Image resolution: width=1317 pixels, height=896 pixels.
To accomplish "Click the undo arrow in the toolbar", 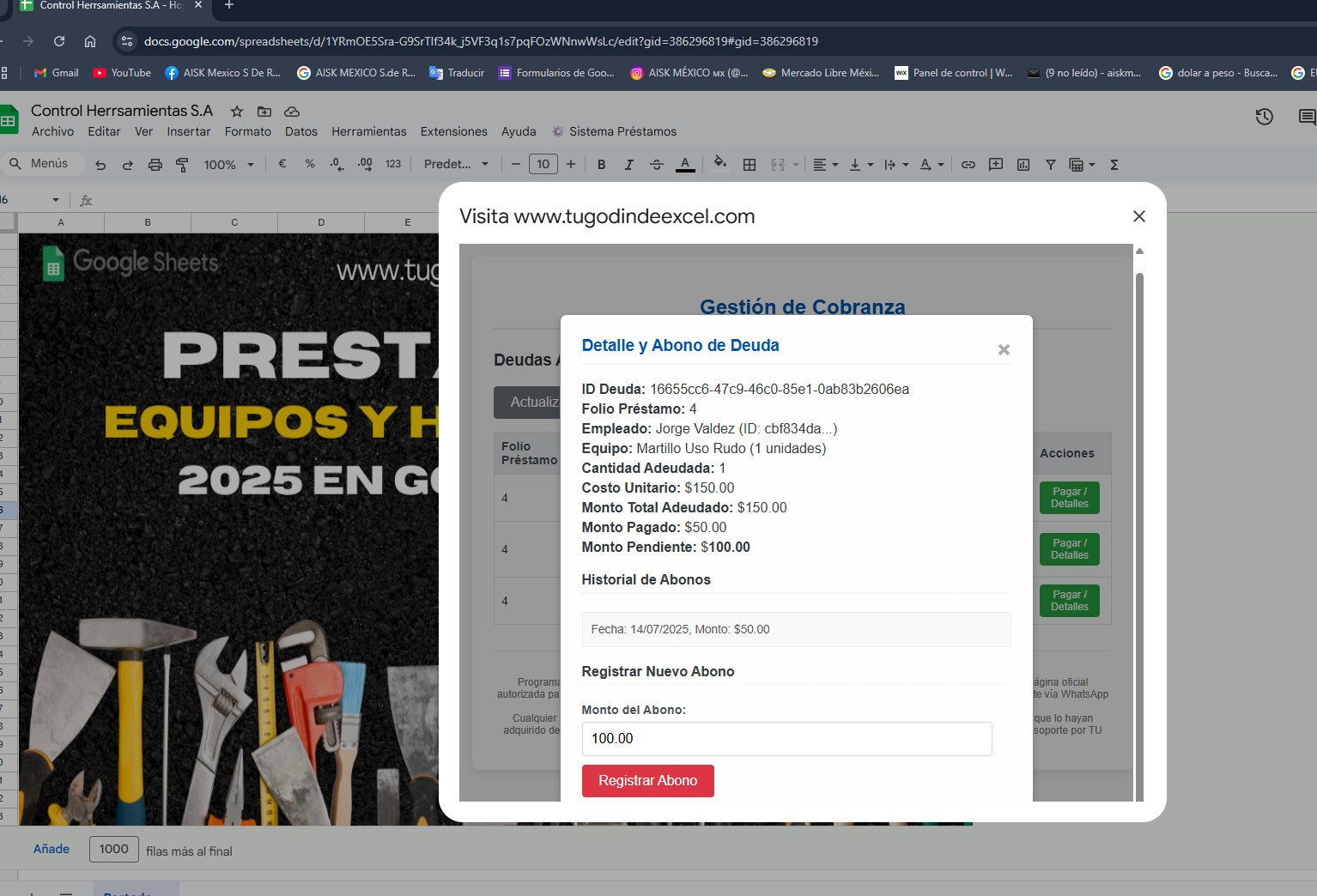I will point(100,165).
